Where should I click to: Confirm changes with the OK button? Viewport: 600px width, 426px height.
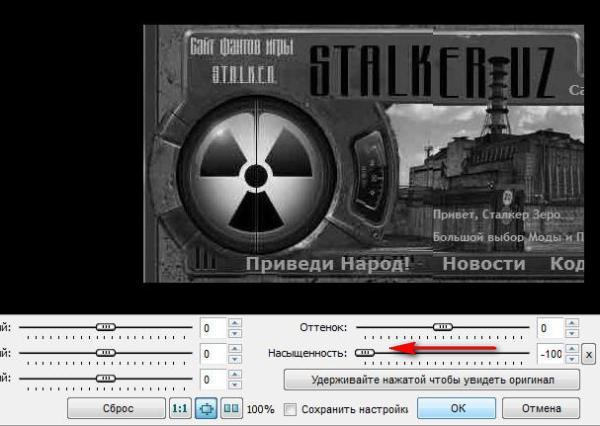(x=457, y=408)
